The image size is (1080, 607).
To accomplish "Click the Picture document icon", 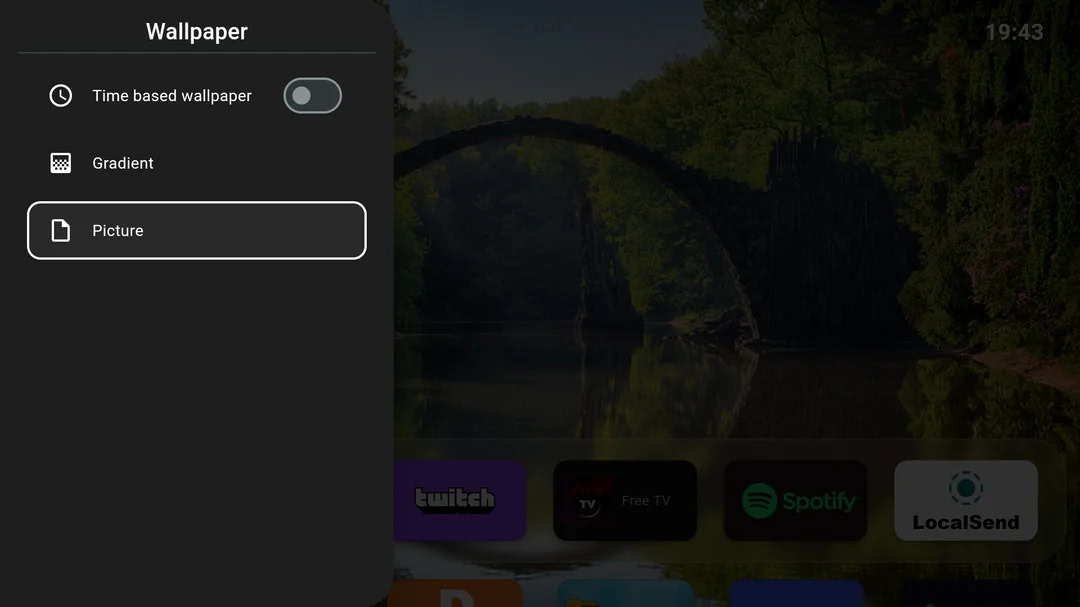I will [60, 229].
